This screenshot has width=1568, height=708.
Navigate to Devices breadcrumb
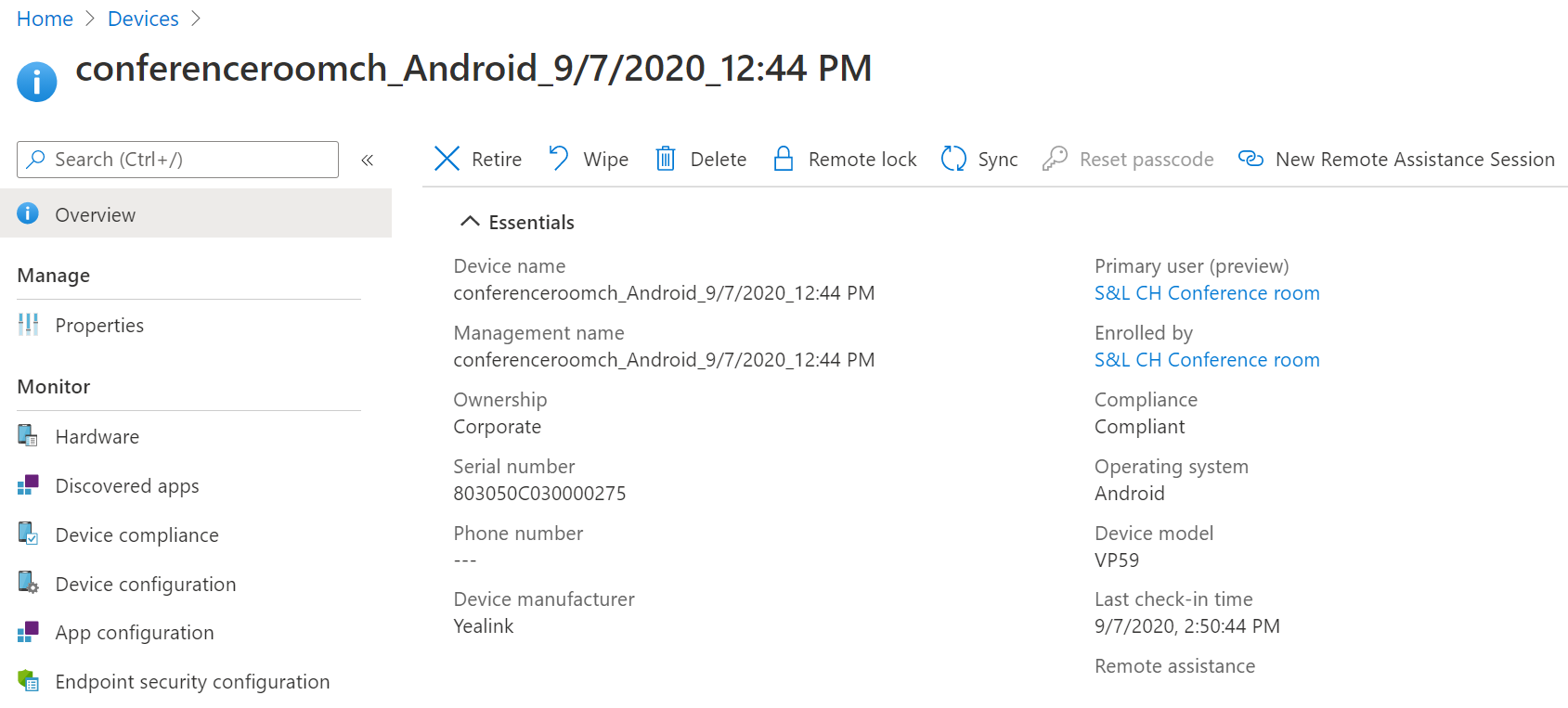[x=143, y=19]
